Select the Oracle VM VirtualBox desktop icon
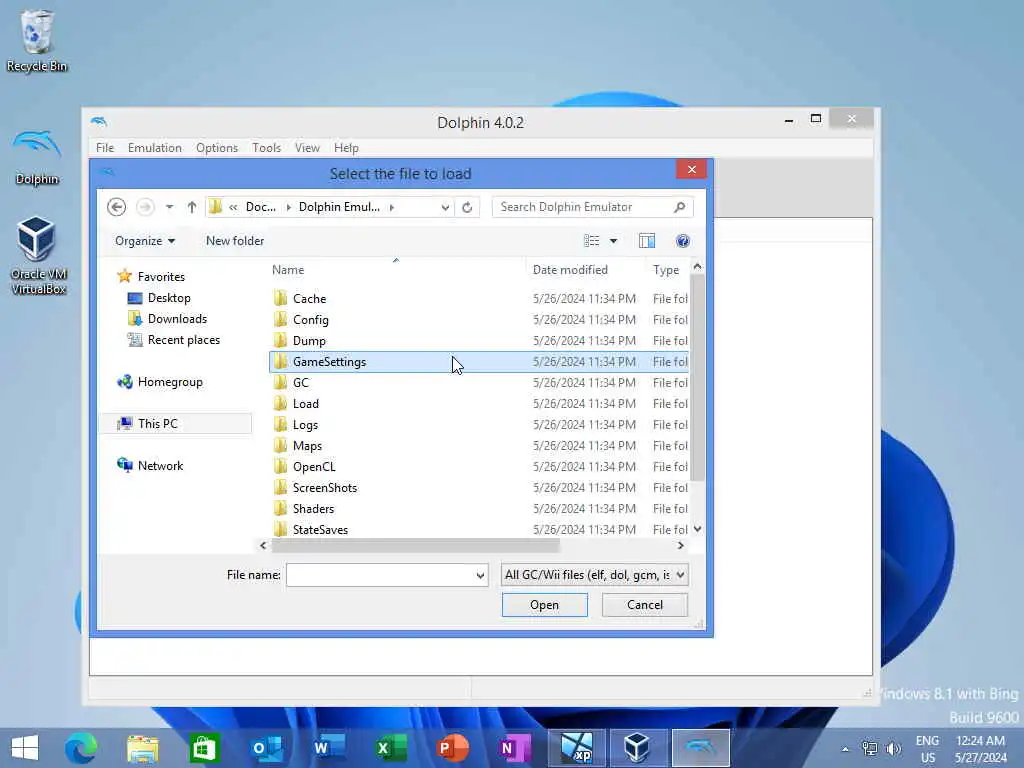This screenshot has width=1024, height=768. pos(37,255)
